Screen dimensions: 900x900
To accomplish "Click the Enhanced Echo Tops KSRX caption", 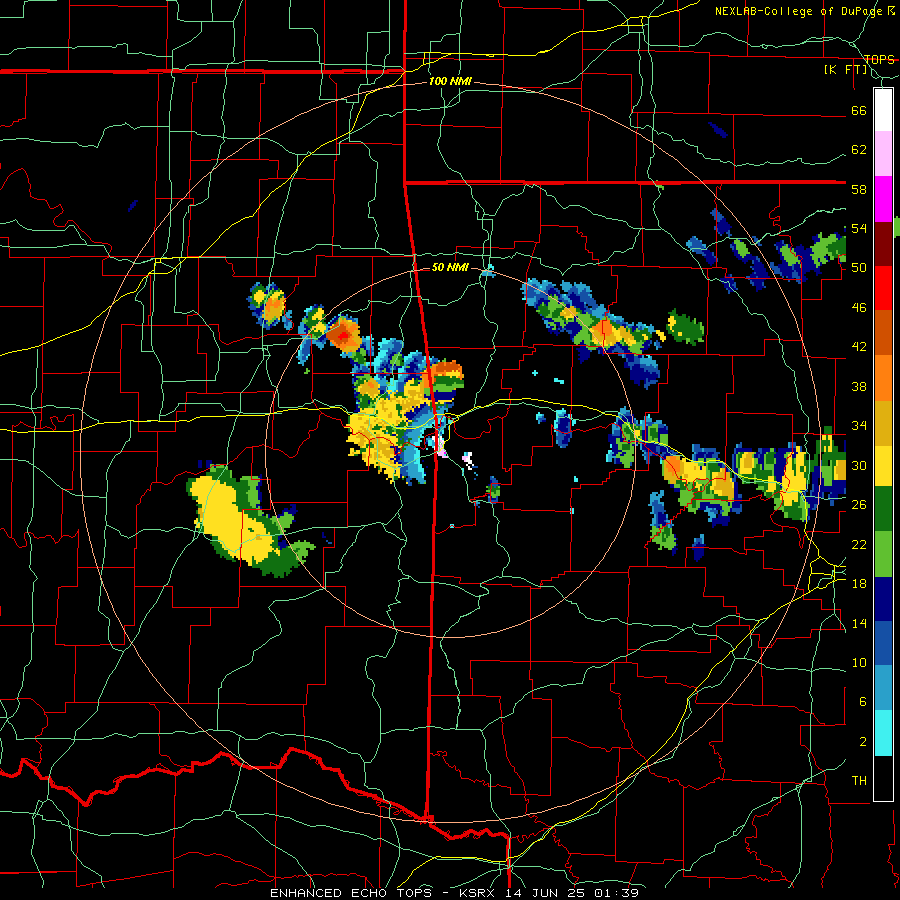I will click(454, 893).
